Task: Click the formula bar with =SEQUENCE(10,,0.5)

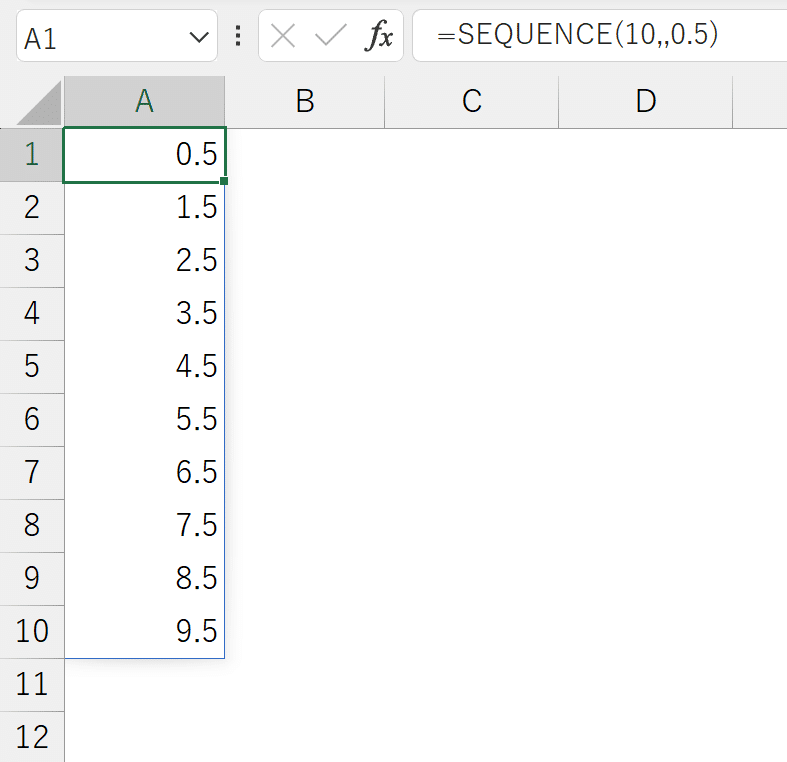Action: (600, 36)
